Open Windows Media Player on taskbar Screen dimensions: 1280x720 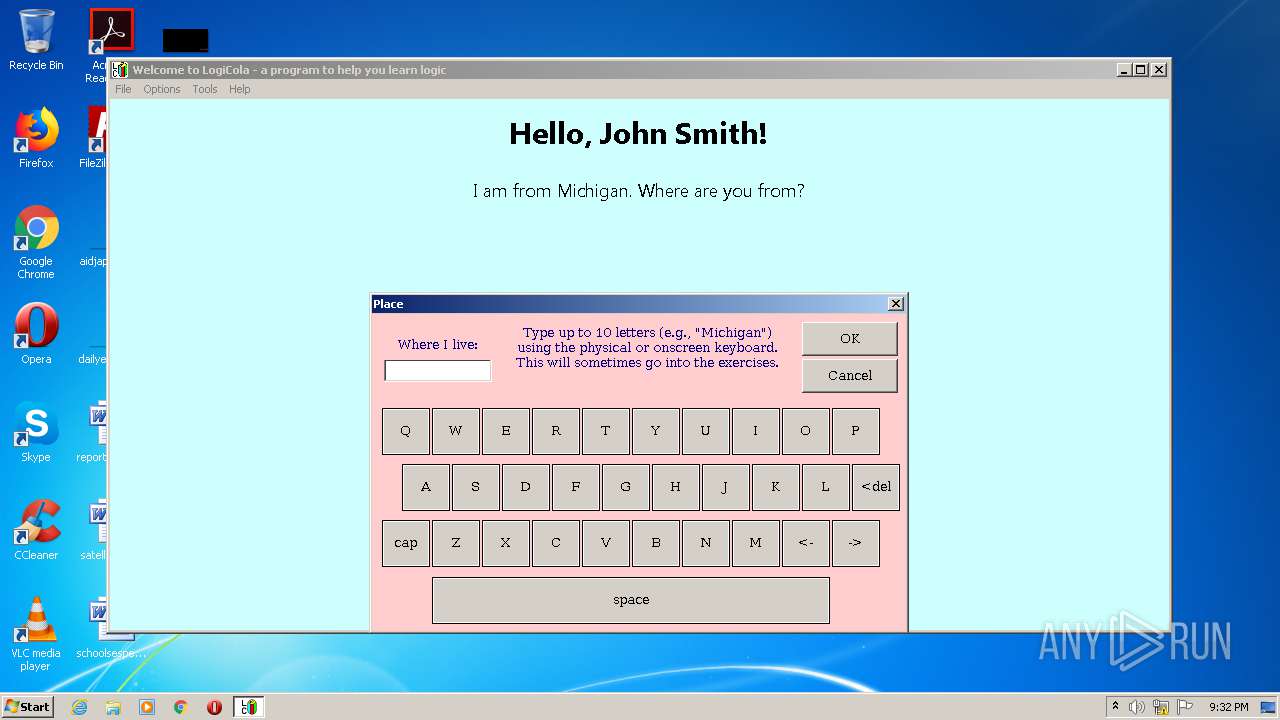[x=147, y=707]
